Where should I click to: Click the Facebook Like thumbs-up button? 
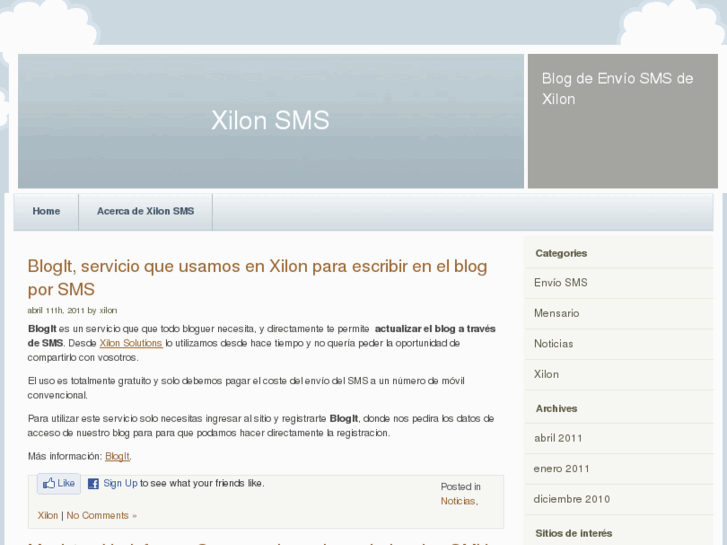[x=59, y=483]
